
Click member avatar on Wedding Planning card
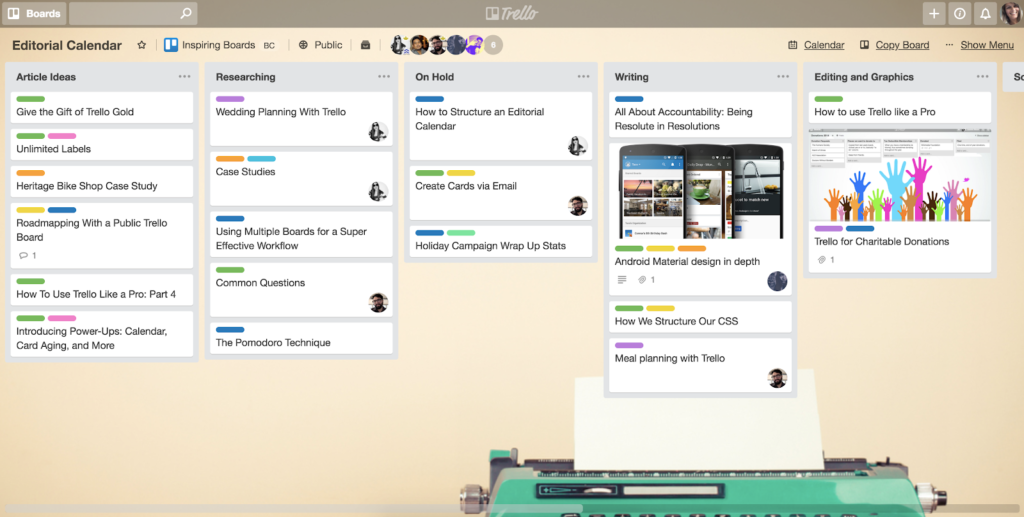pyautogui.click(x=378, y=132)
